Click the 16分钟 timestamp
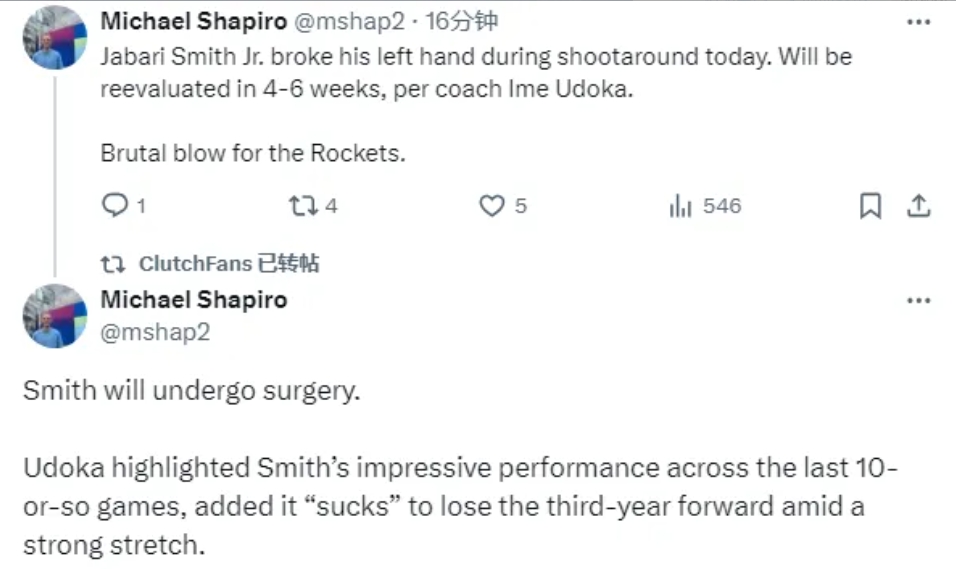 click(464, 21)
